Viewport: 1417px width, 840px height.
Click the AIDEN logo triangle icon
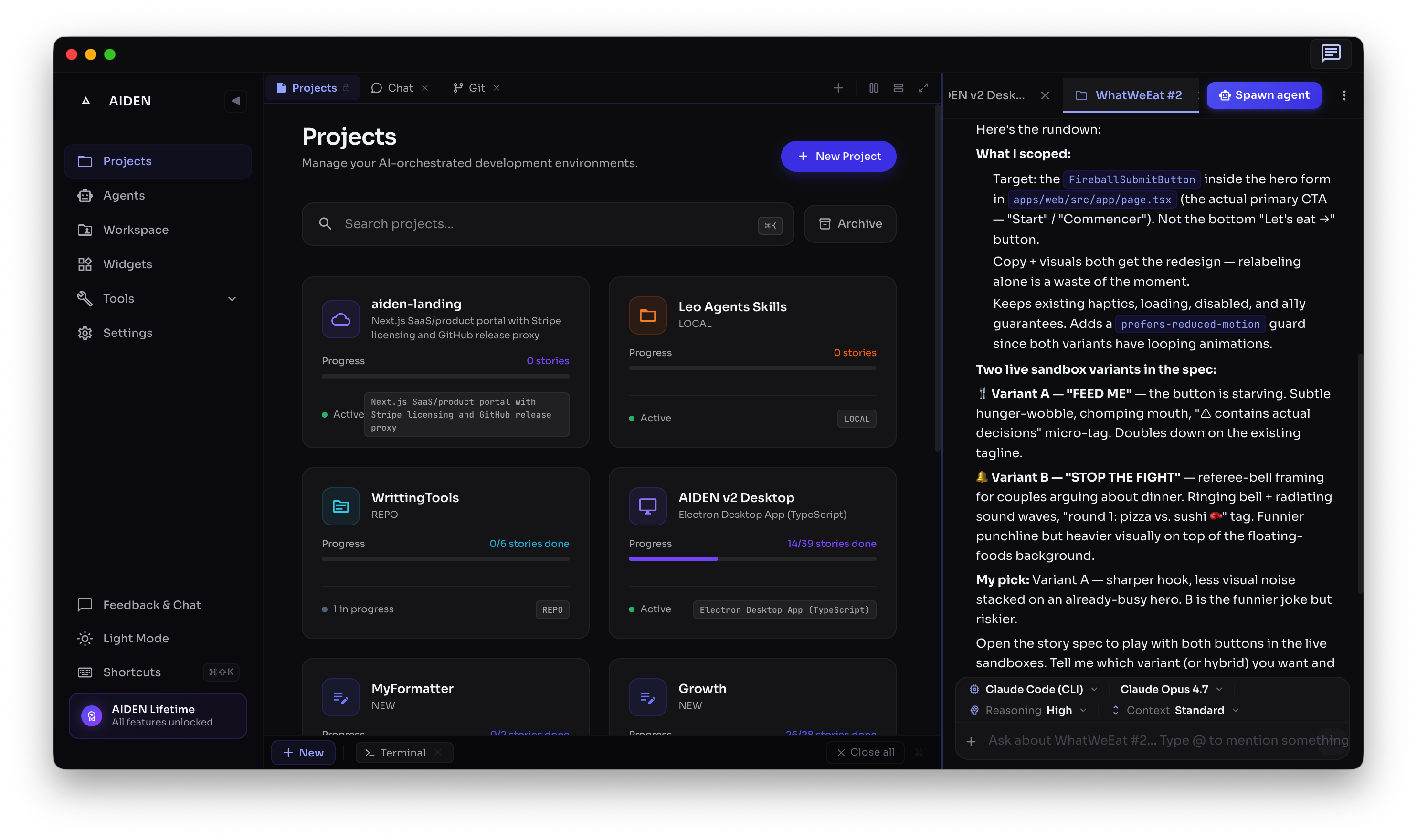click(86, 101)
